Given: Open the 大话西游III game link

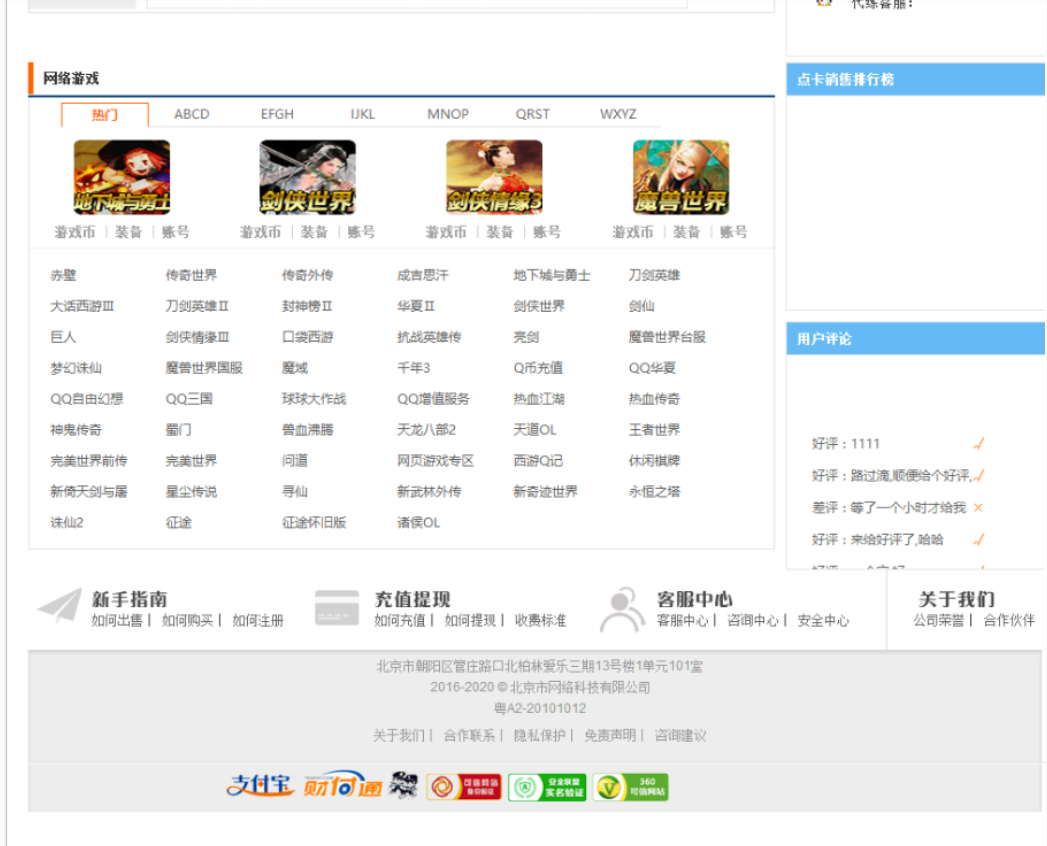Looking at the screenshot, I should 82,306.
